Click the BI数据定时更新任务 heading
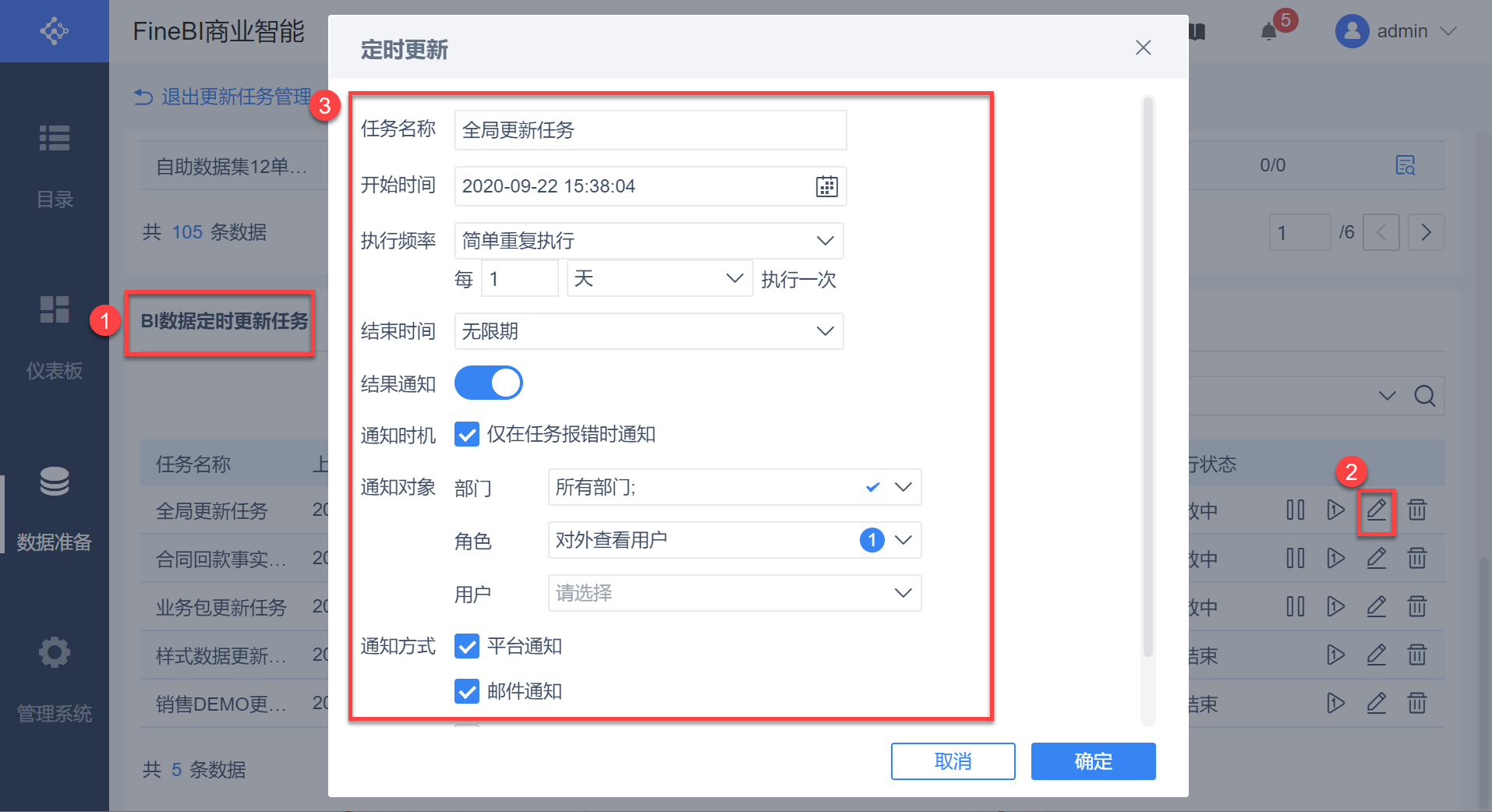 [225, 321]
